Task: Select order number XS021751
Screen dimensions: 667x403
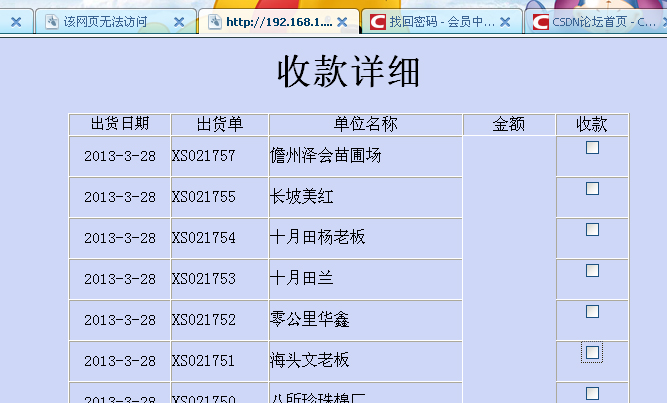Action: coord(203,360)
